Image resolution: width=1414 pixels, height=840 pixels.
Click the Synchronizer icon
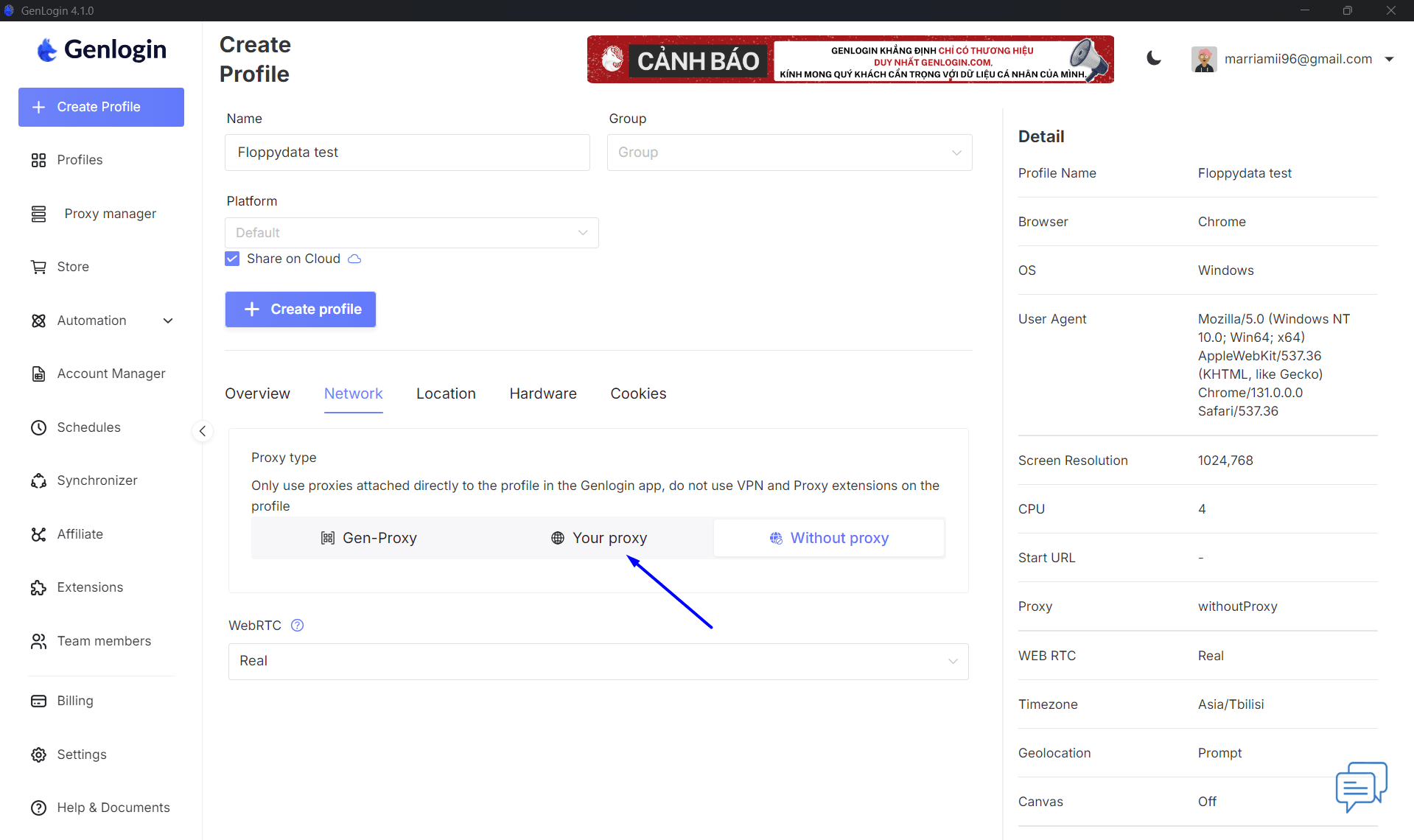click(x=38, y=480)
